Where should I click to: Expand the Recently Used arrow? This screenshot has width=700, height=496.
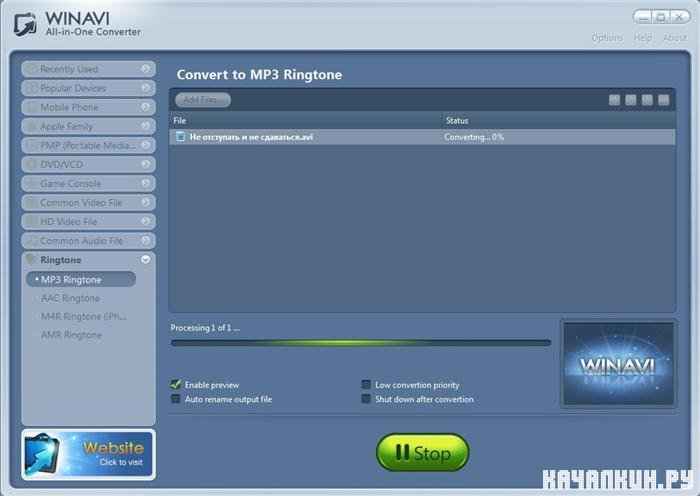click(x=146, y=69)
